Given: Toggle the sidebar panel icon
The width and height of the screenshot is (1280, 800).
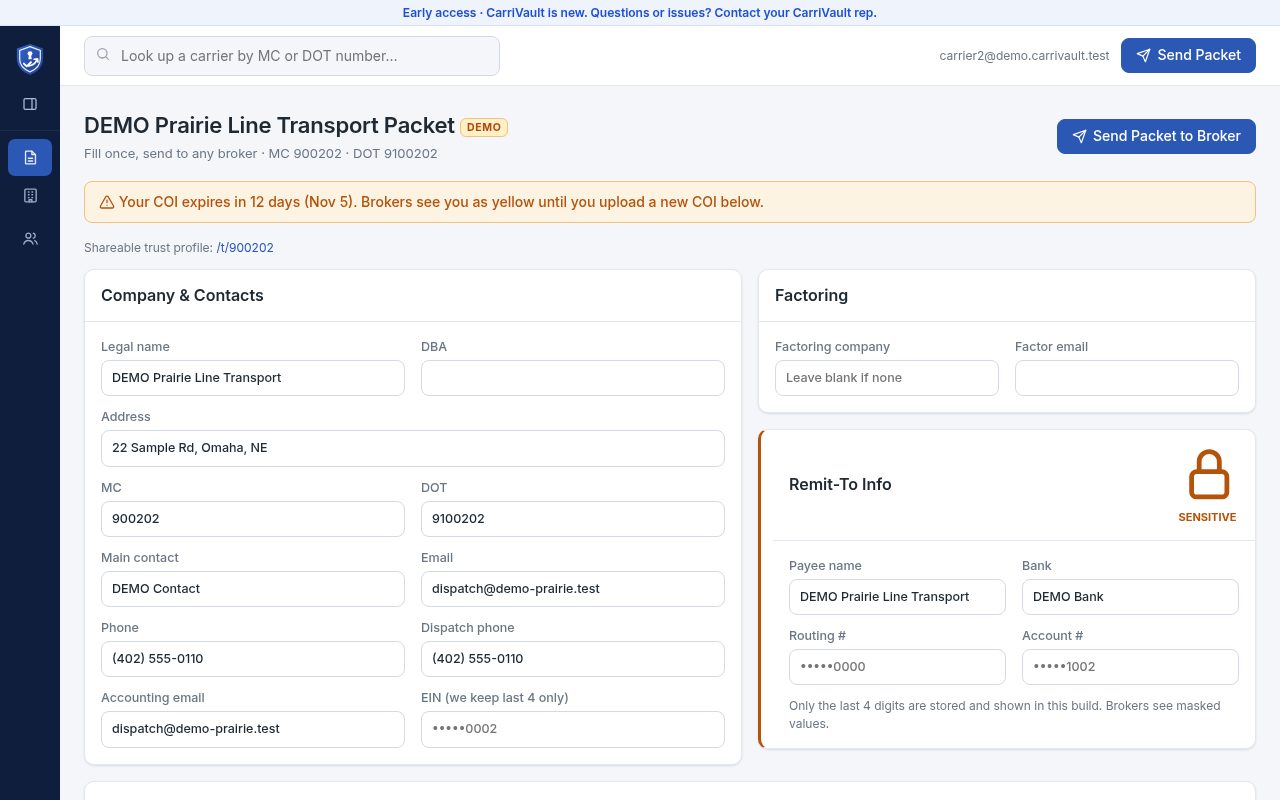Looking at the screenshot, I should coord(30,104).
